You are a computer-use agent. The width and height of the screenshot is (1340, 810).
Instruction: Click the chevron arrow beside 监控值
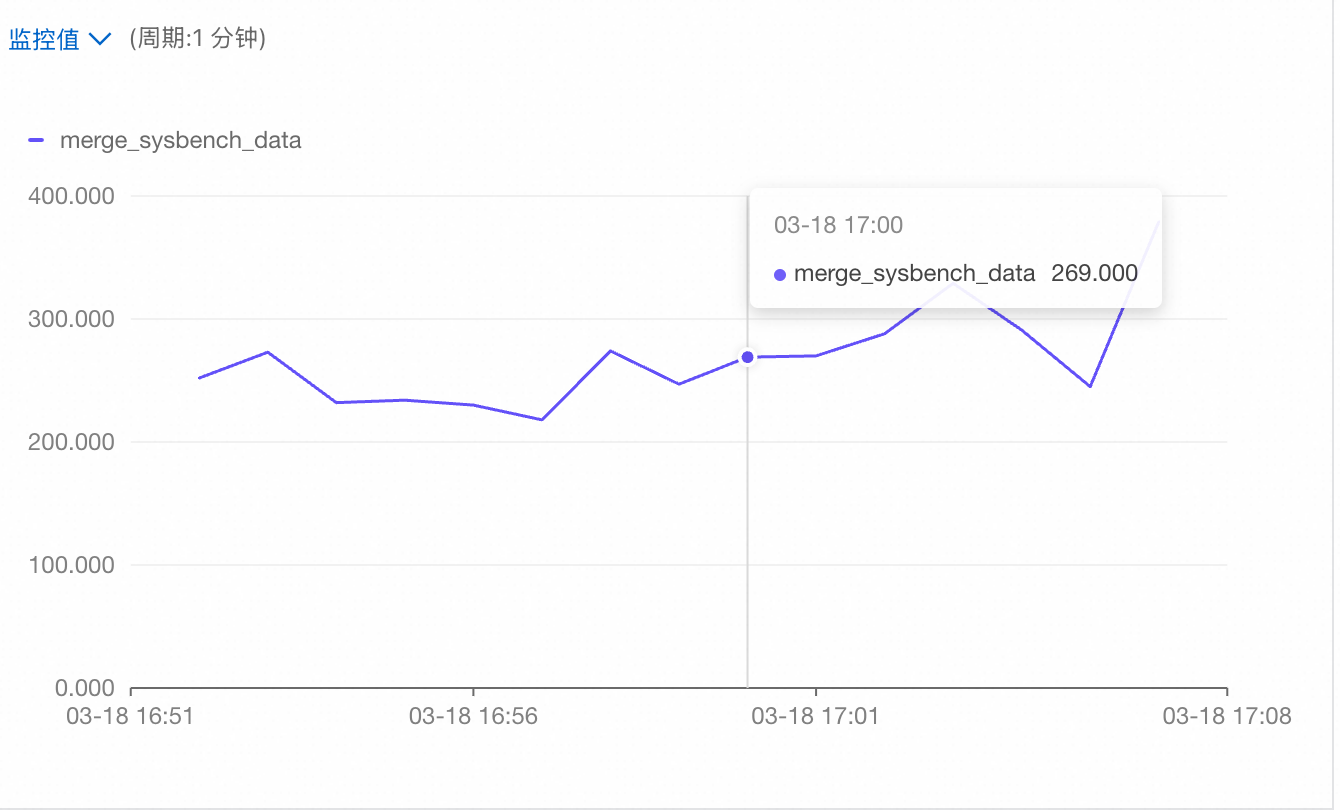[x=99, y=41]
